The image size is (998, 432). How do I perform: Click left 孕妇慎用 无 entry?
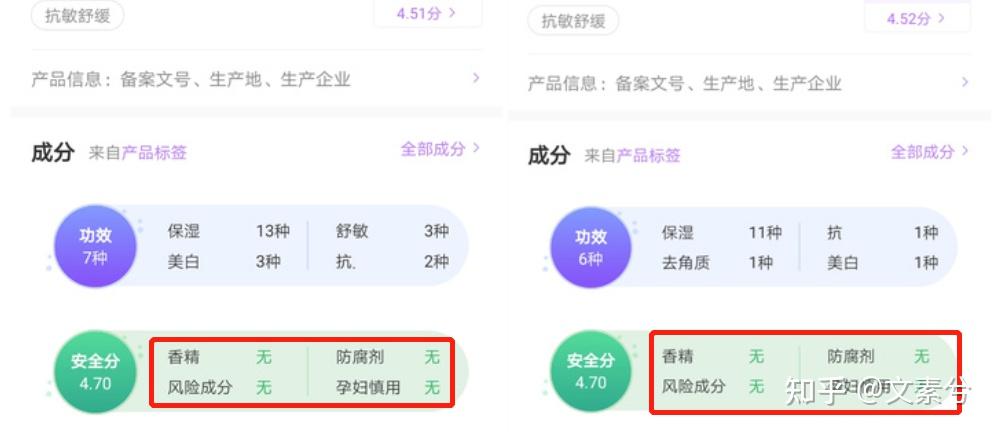388,387
